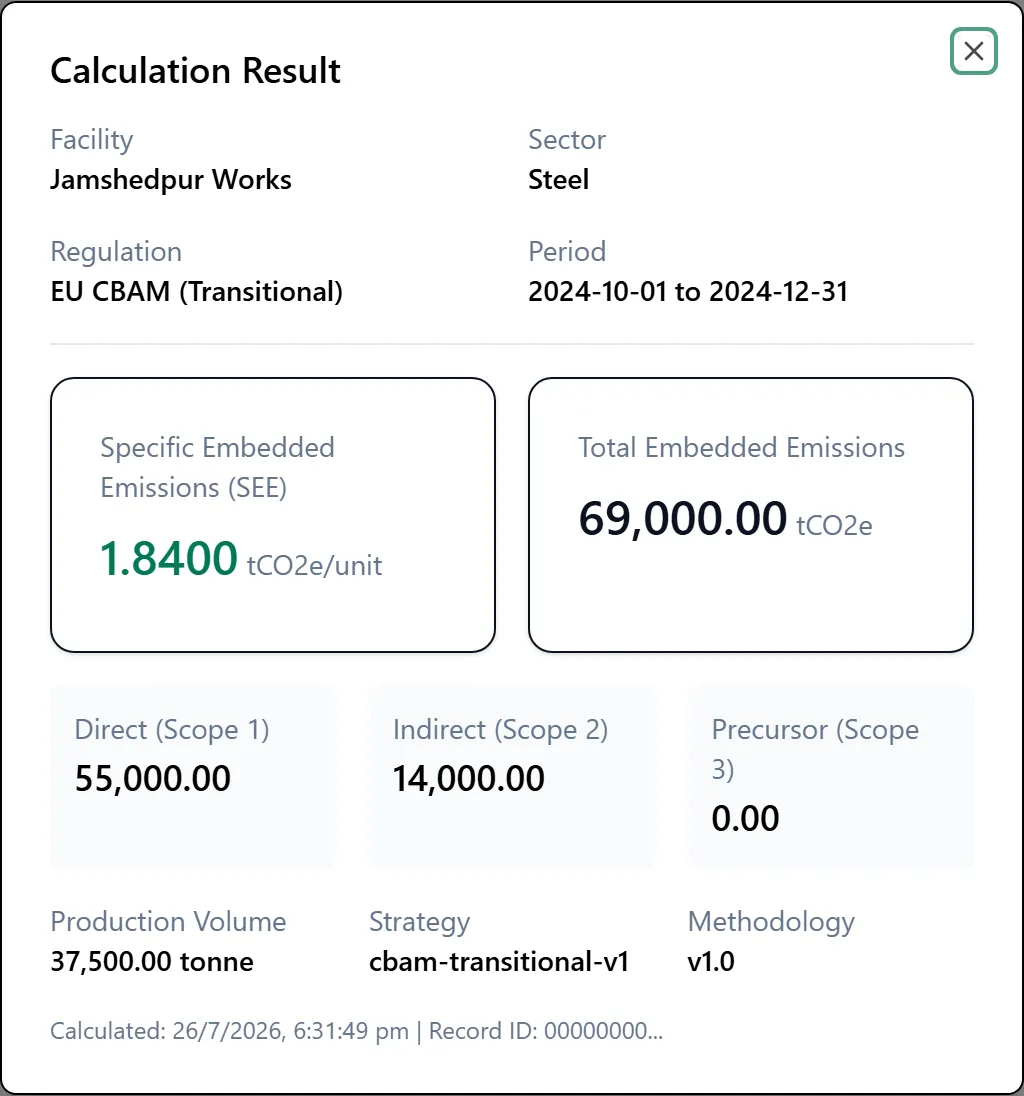Click the Methodology label
Screen dimensions: 1024x1096
pyautogui.click(x=771, y=922)
